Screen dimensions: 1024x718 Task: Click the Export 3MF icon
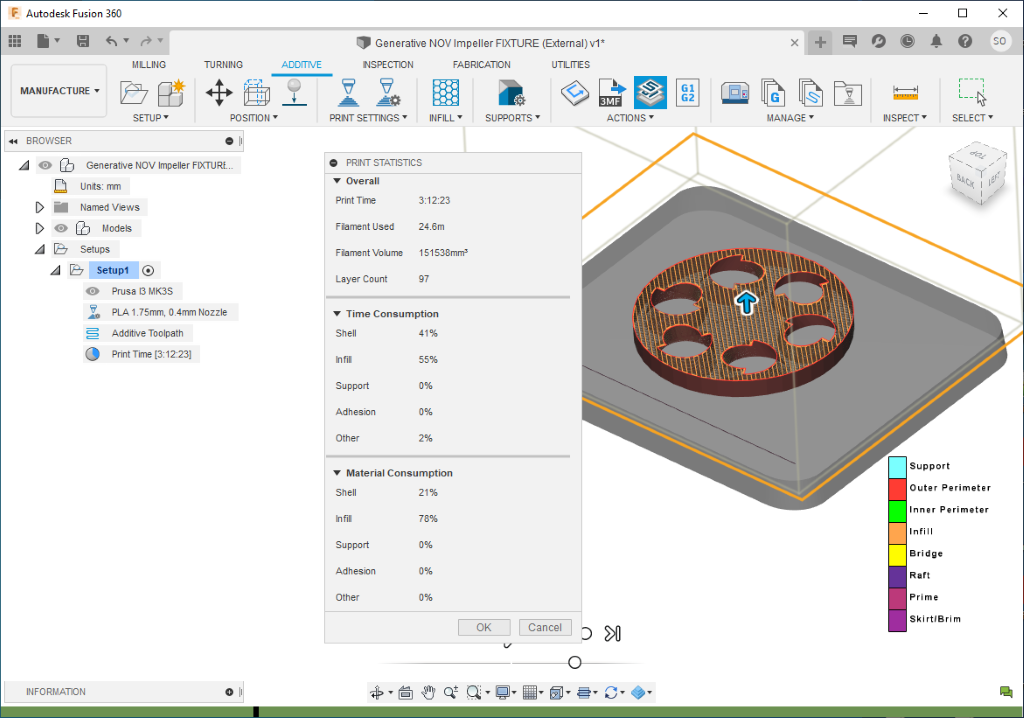pyautogui.click(x=611, y=92)
